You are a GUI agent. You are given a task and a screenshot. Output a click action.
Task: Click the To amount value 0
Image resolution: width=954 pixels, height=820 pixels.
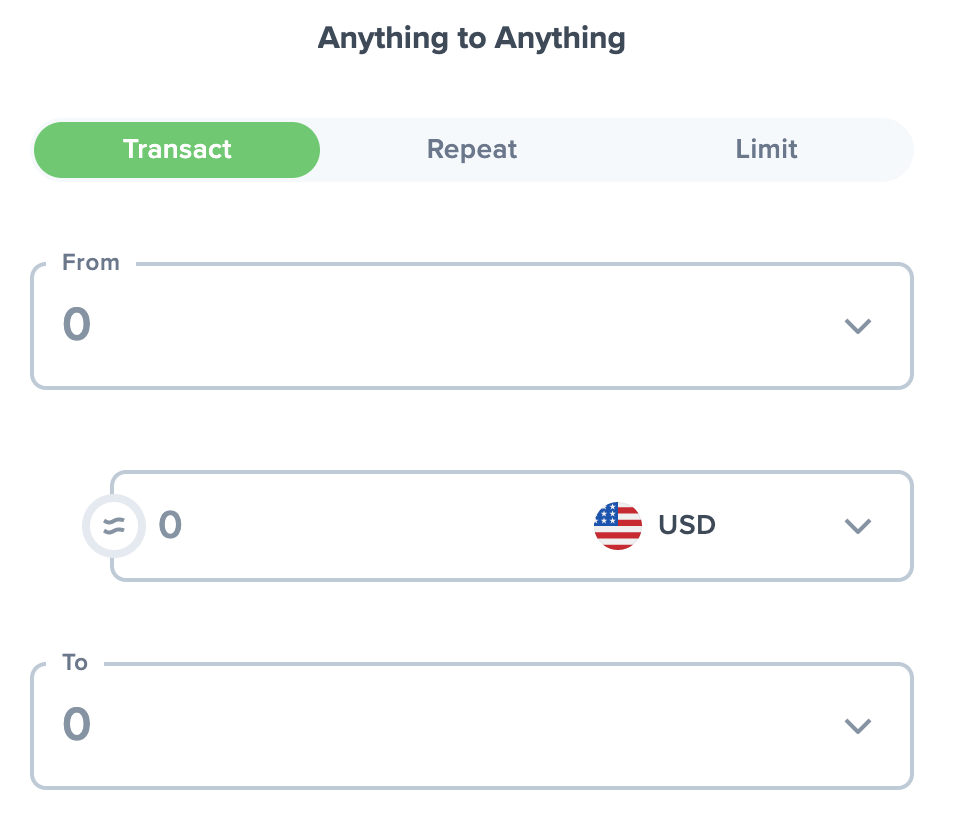tap(77, 725)
